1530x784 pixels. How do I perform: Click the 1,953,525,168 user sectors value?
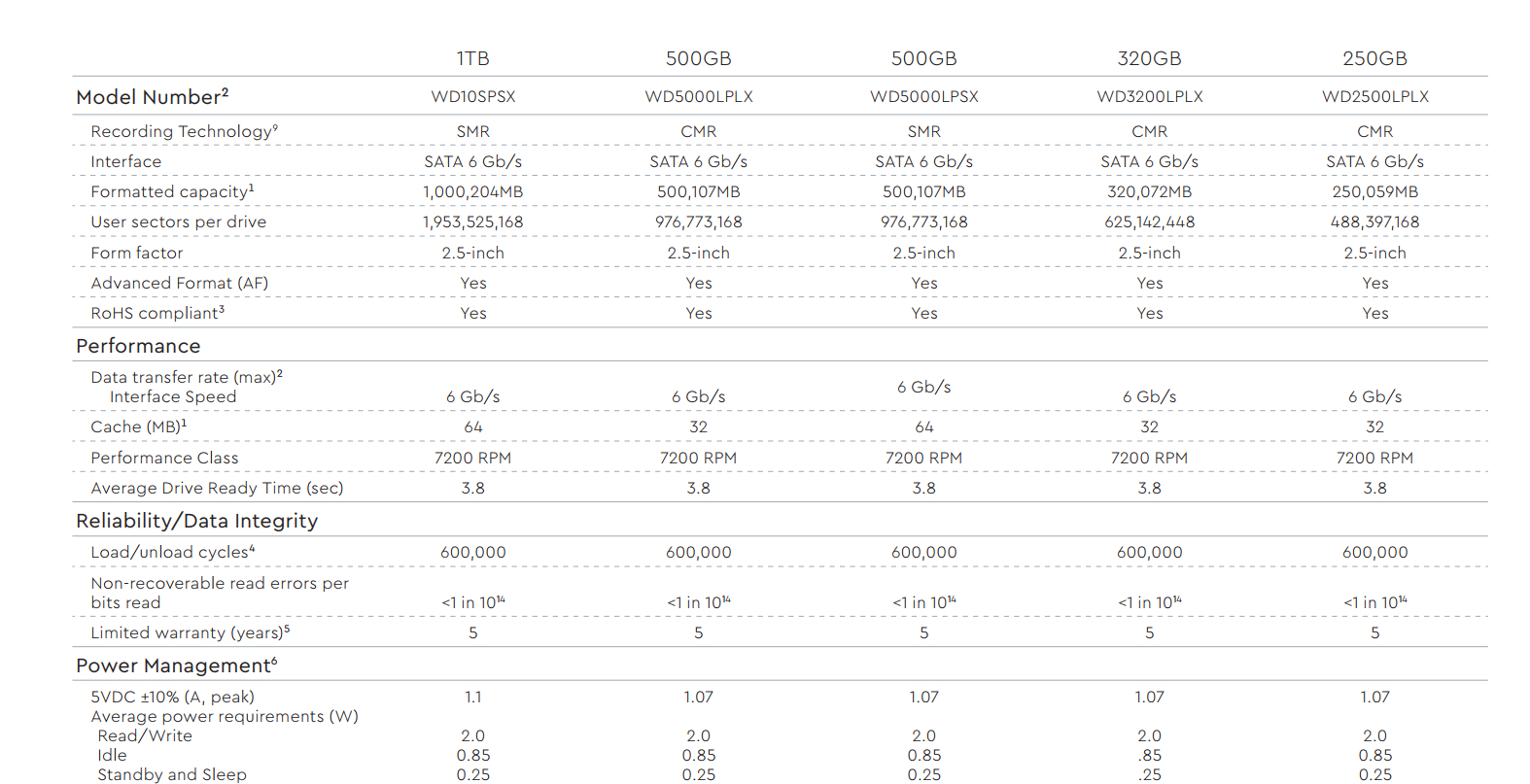pyautogui.click(x=473, y=222)
